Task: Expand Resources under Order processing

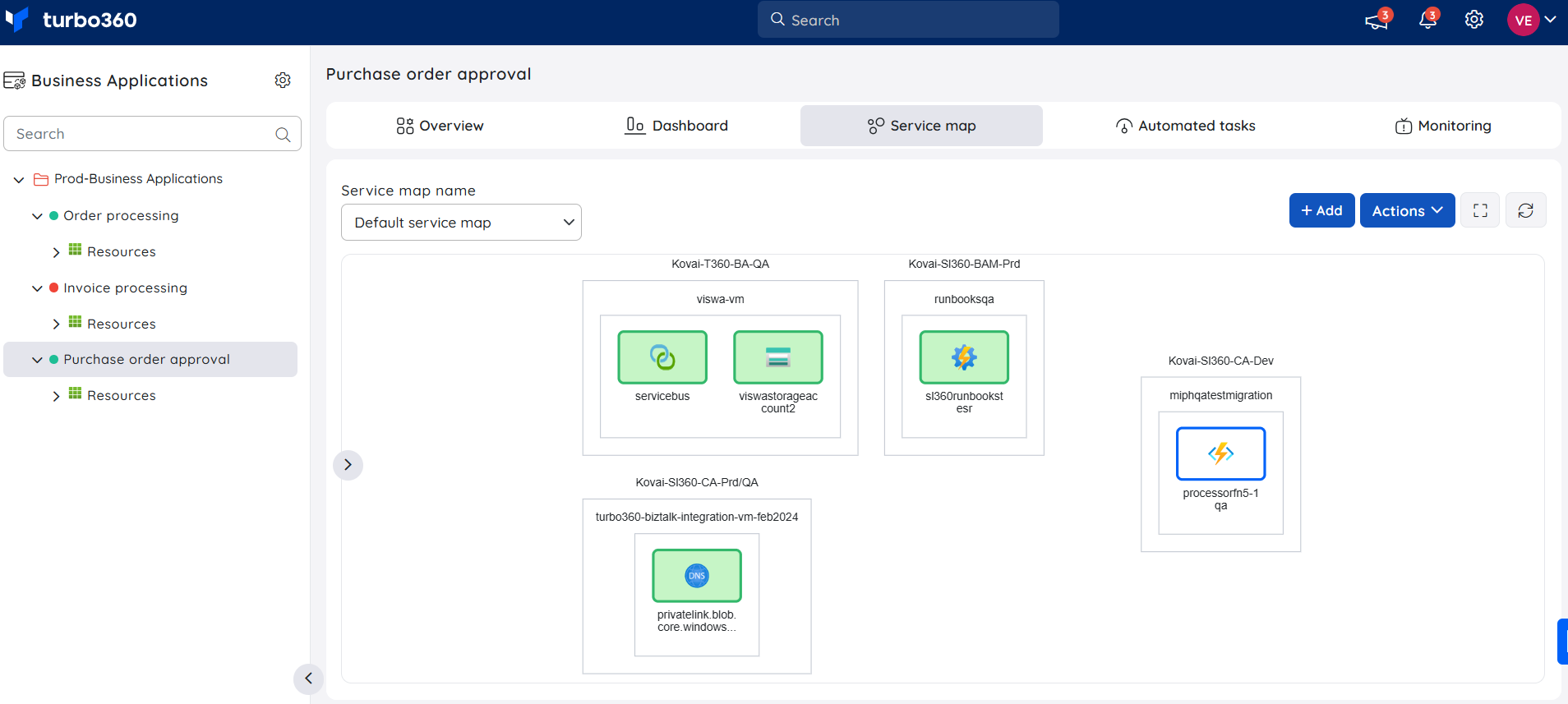Action: point(56,252)
